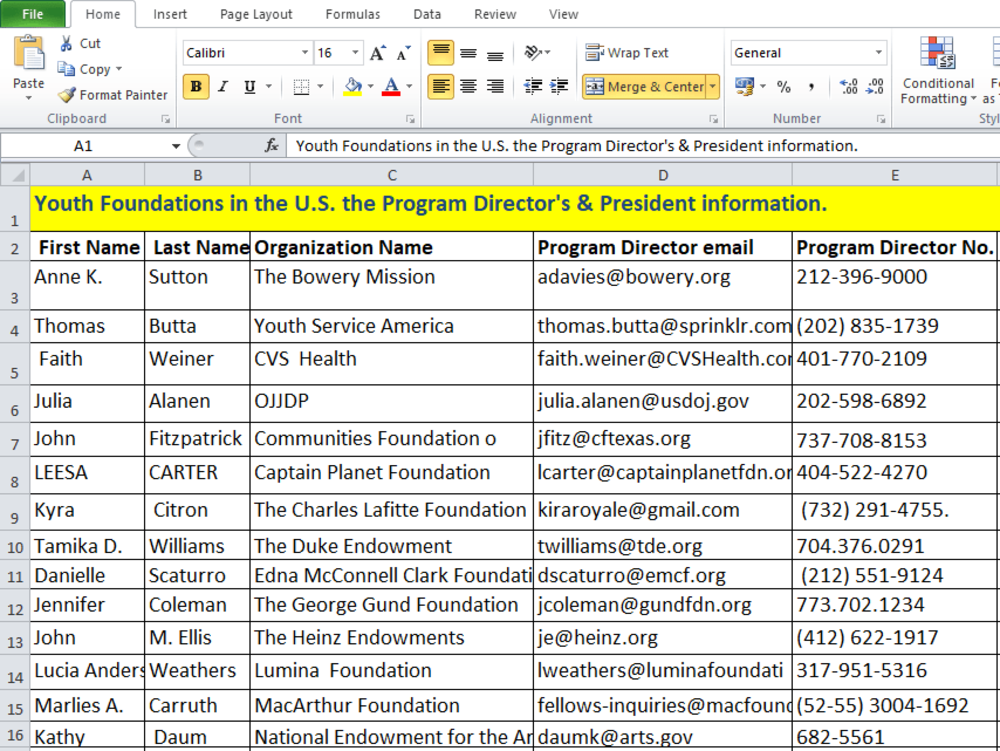
Task: Open the Paste options dropdown arrow
Action: click(x=29, y=98)
